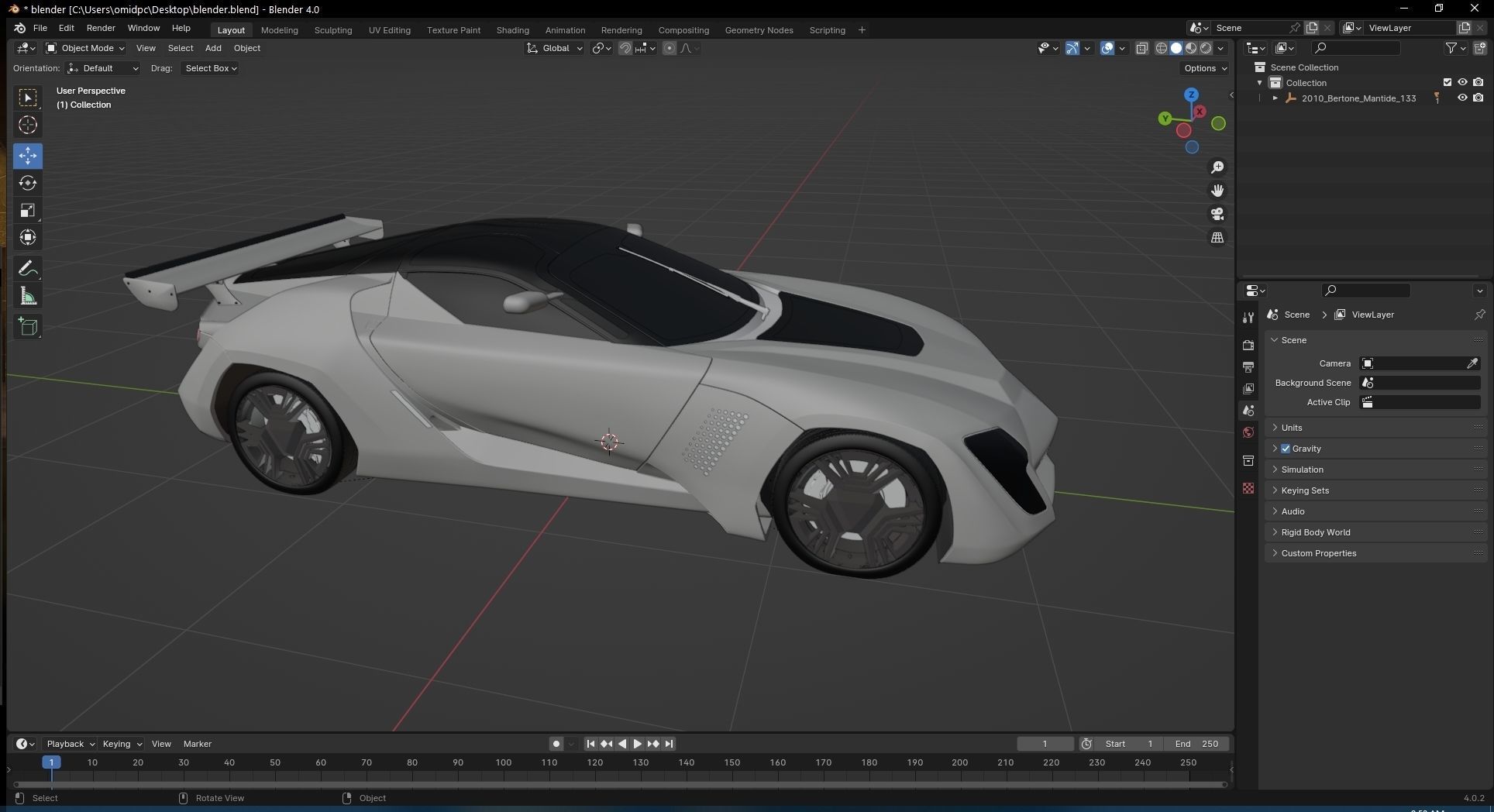Activate the Rotate tool
The width and height of the screenshot is (1494, 812).
point(28,183)
